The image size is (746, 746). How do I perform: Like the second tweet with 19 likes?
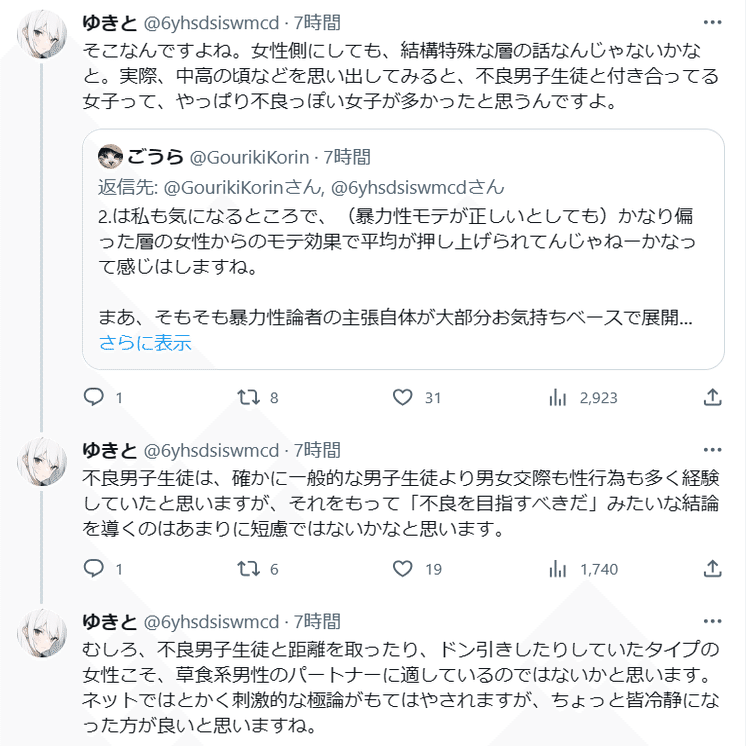point(402,569)
